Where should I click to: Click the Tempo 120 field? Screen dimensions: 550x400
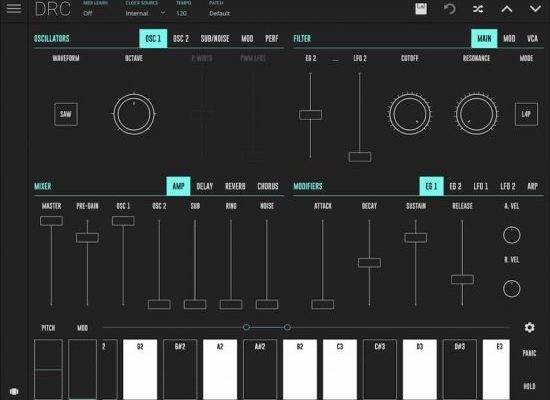coord(181,13)
